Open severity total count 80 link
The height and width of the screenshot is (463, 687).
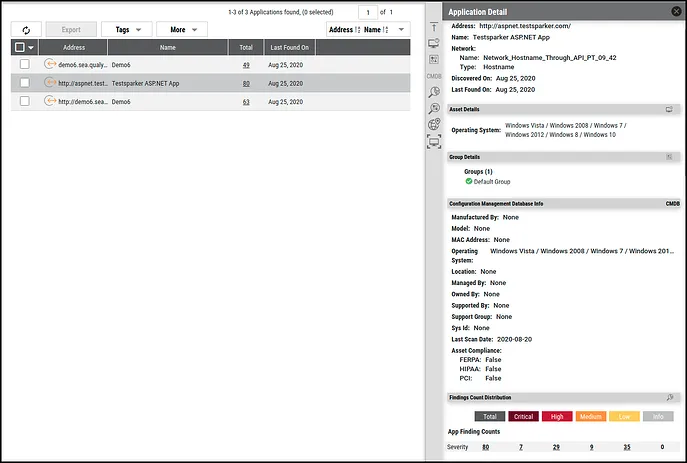click(485, 447)
